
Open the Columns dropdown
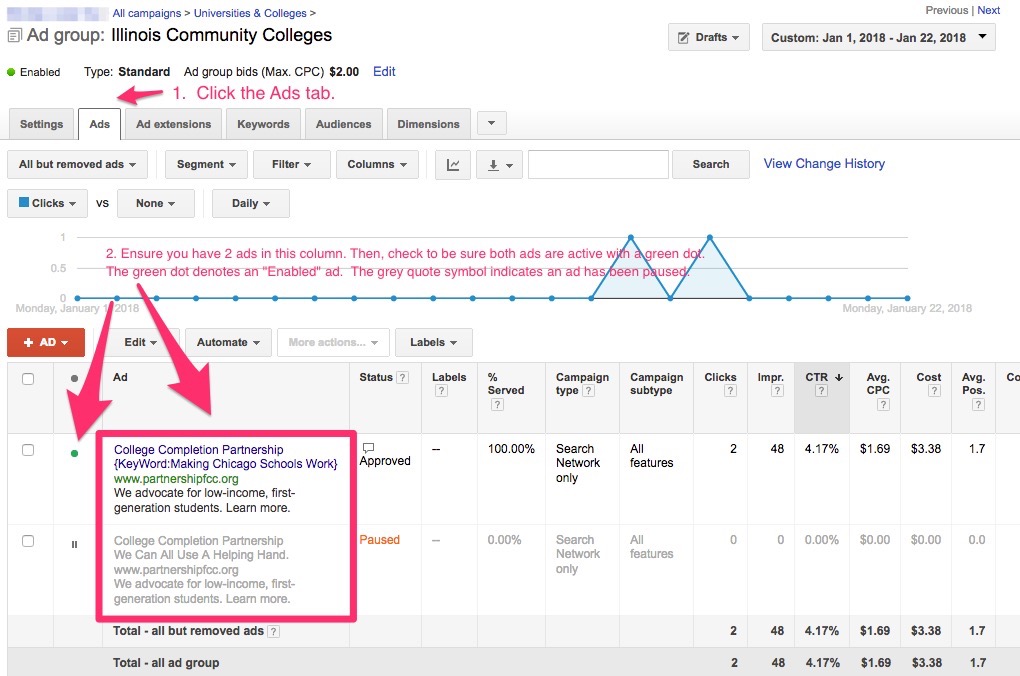coord(377,165)
